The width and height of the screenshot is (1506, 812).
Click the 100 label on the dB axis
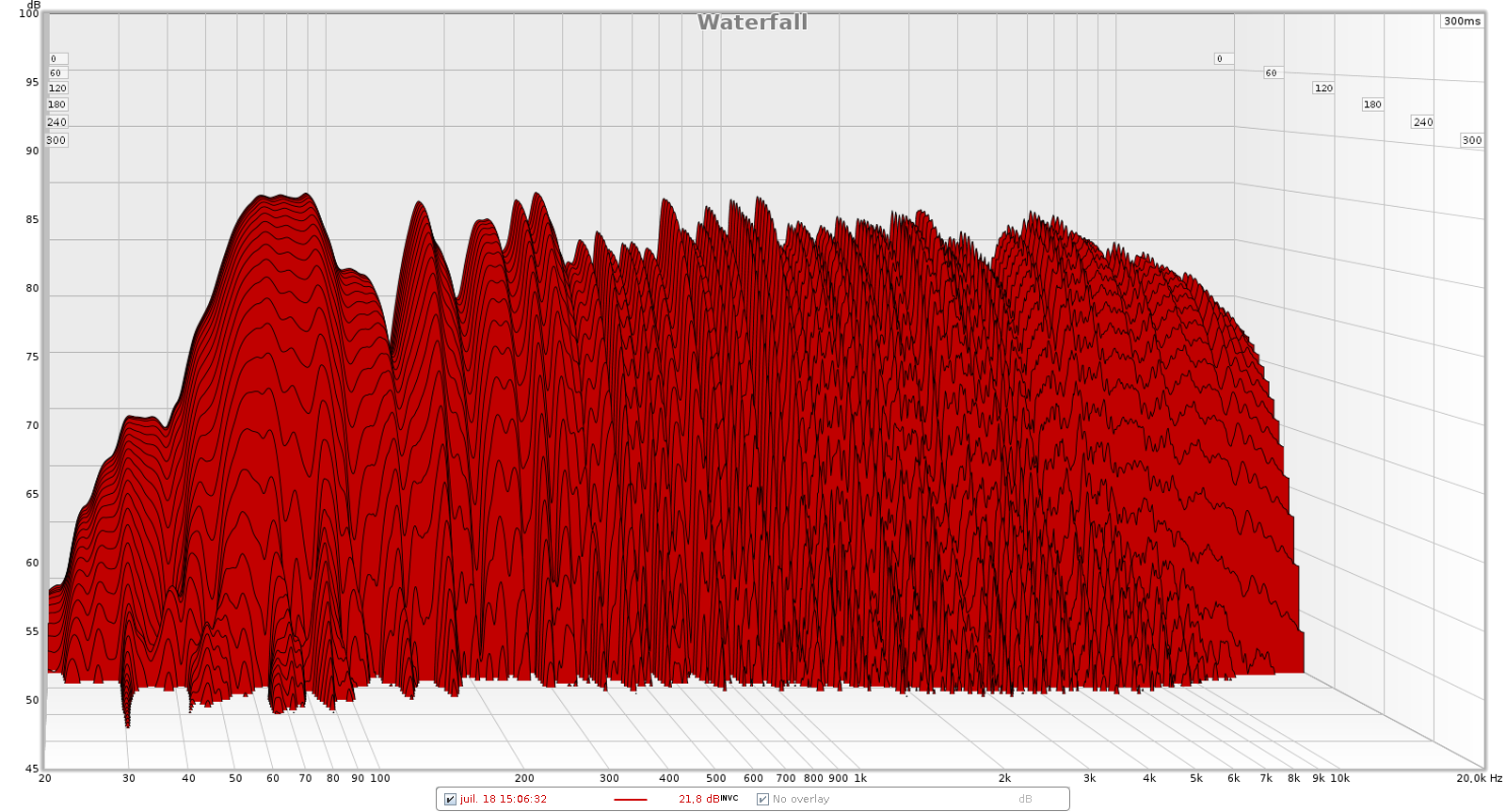[x=29, y=13]
